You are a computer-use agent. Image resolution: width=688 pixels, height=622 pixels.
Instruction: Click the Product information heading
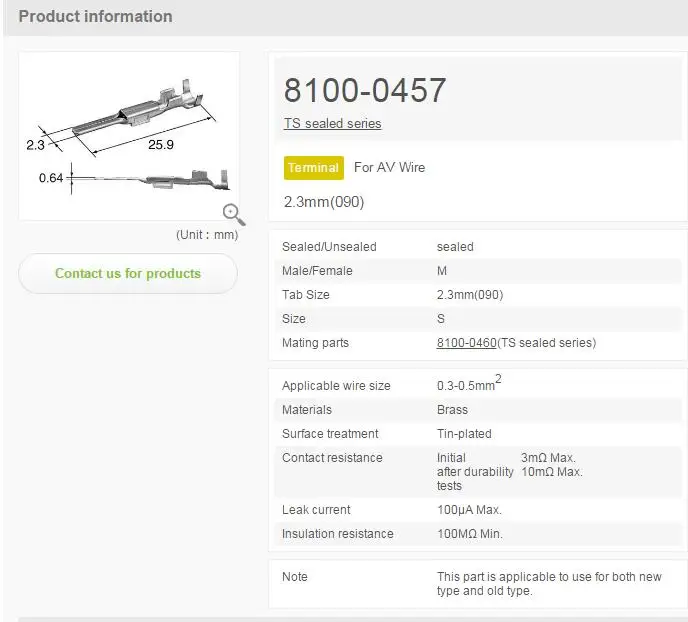[95, 16]
